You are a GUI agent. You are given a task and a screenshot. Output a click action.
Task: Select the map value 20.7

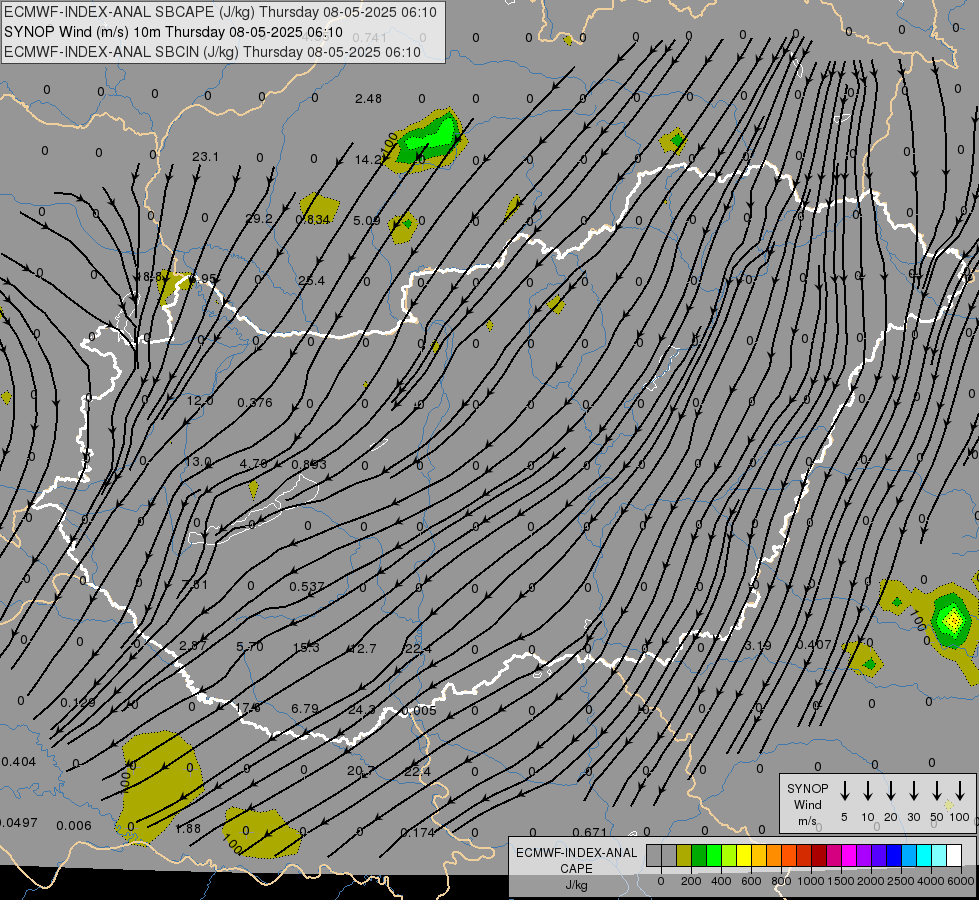pos(361,771)
